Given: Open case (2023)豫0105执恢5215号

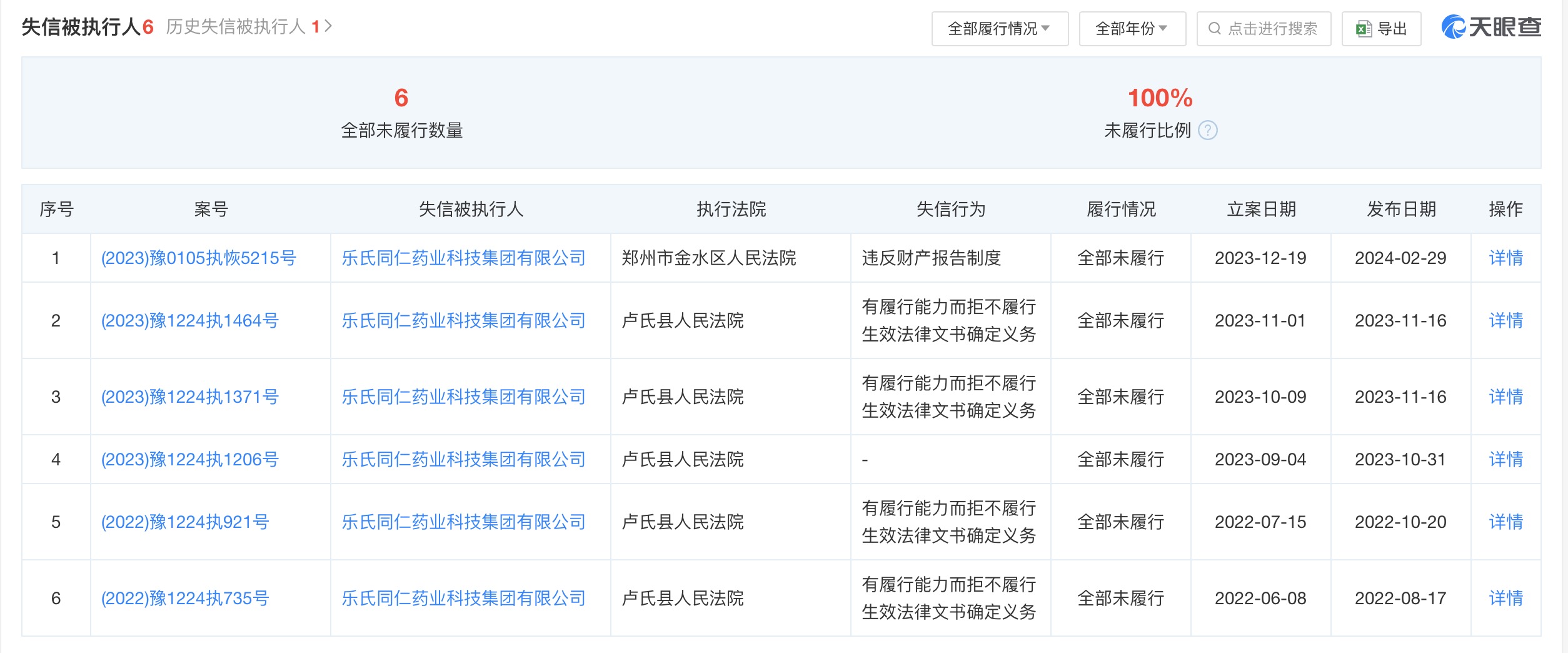Looking at the screenshot, I should [198, 258].
